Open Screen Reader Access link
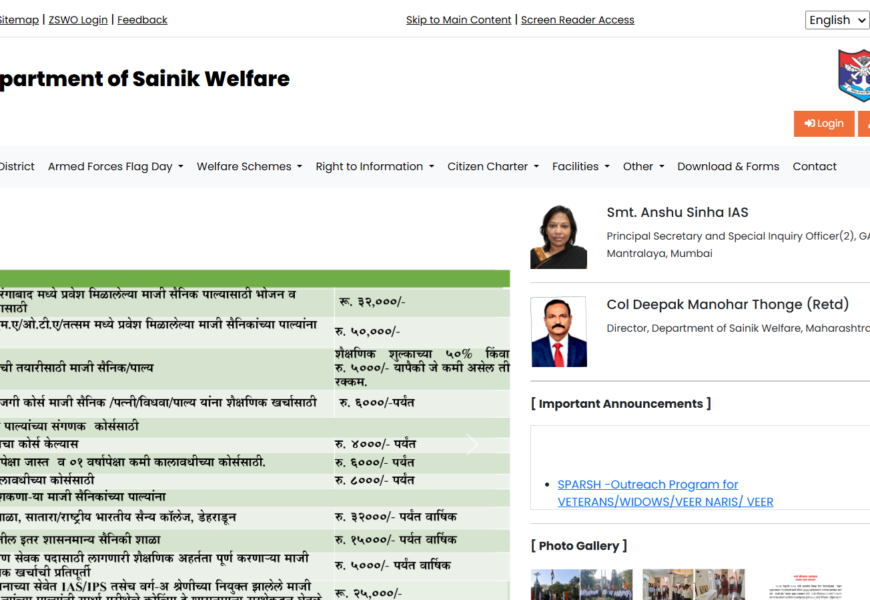 (577, 20)
